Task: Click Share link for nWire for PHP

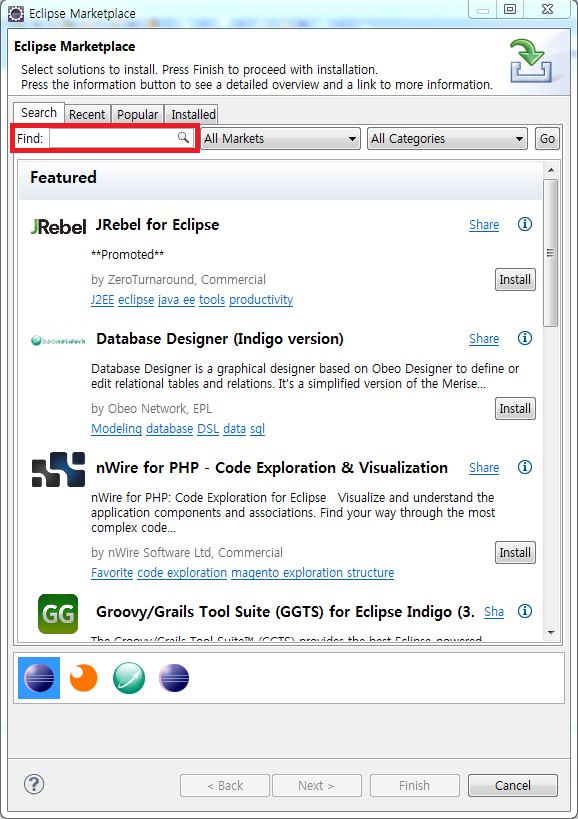Action: [484, 467]
